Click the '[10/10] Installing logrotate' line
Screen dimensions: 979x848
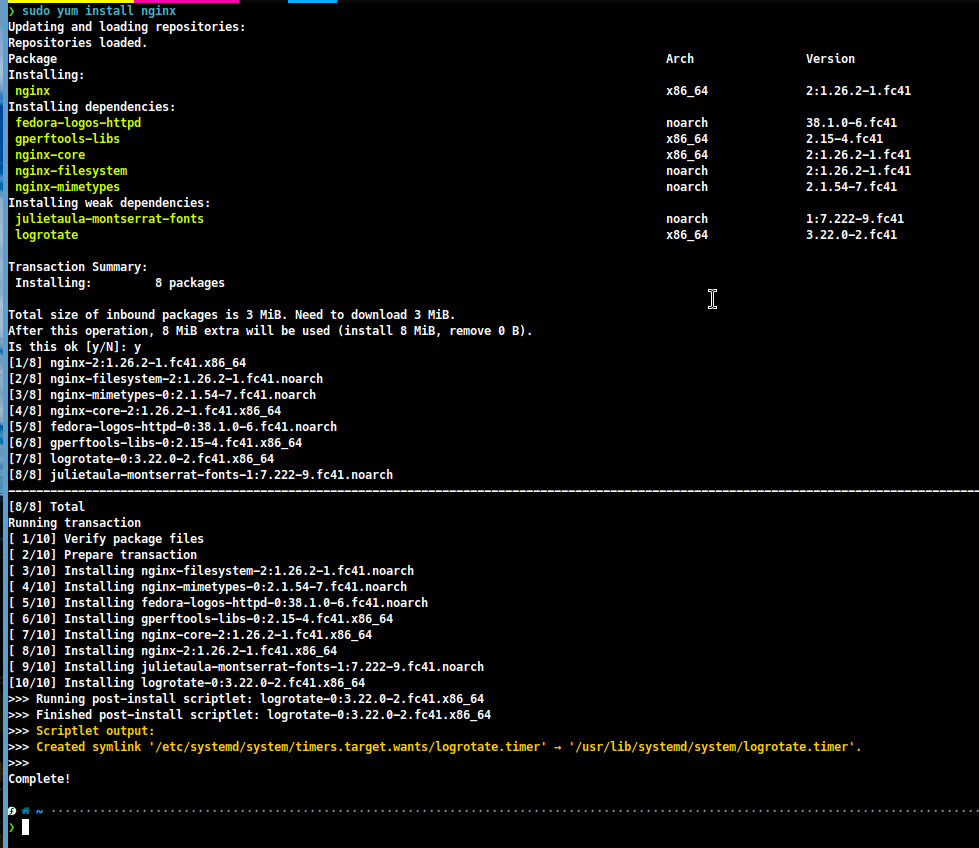coord(187,683)
